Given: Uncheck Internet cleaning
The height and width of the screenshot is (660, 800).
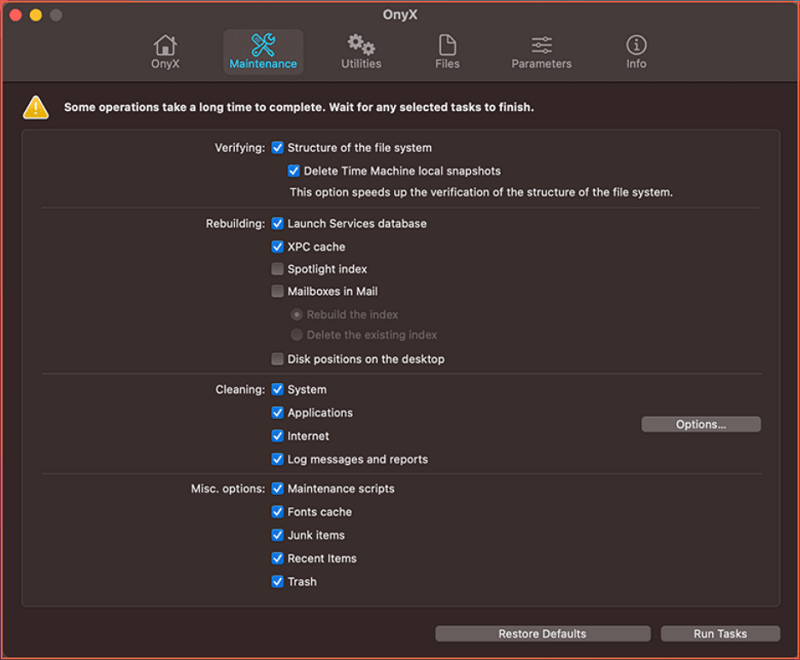Looking at the screenshot, I should pyautogui.click(x=278, y=436).
